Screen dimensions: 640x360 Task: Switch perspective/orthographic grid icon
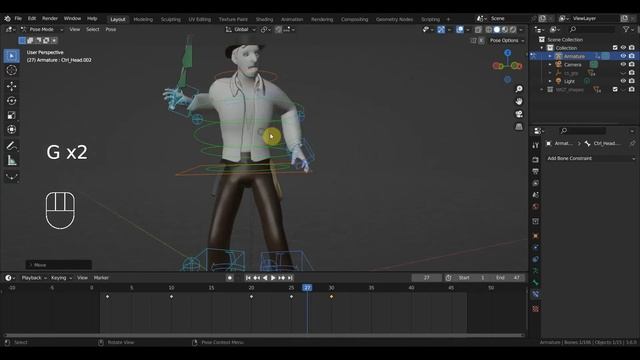pos(519,127)
